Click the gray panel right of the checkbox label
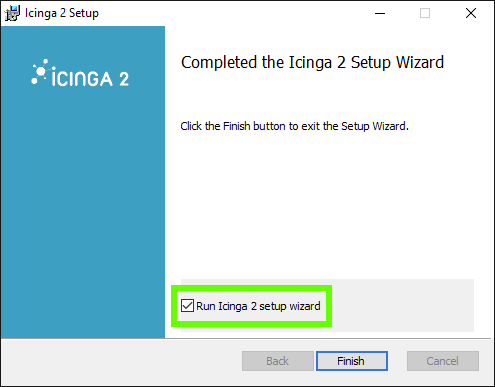Image resolution: width=495 pixels, height=387 pixels. tap(400, 306)
